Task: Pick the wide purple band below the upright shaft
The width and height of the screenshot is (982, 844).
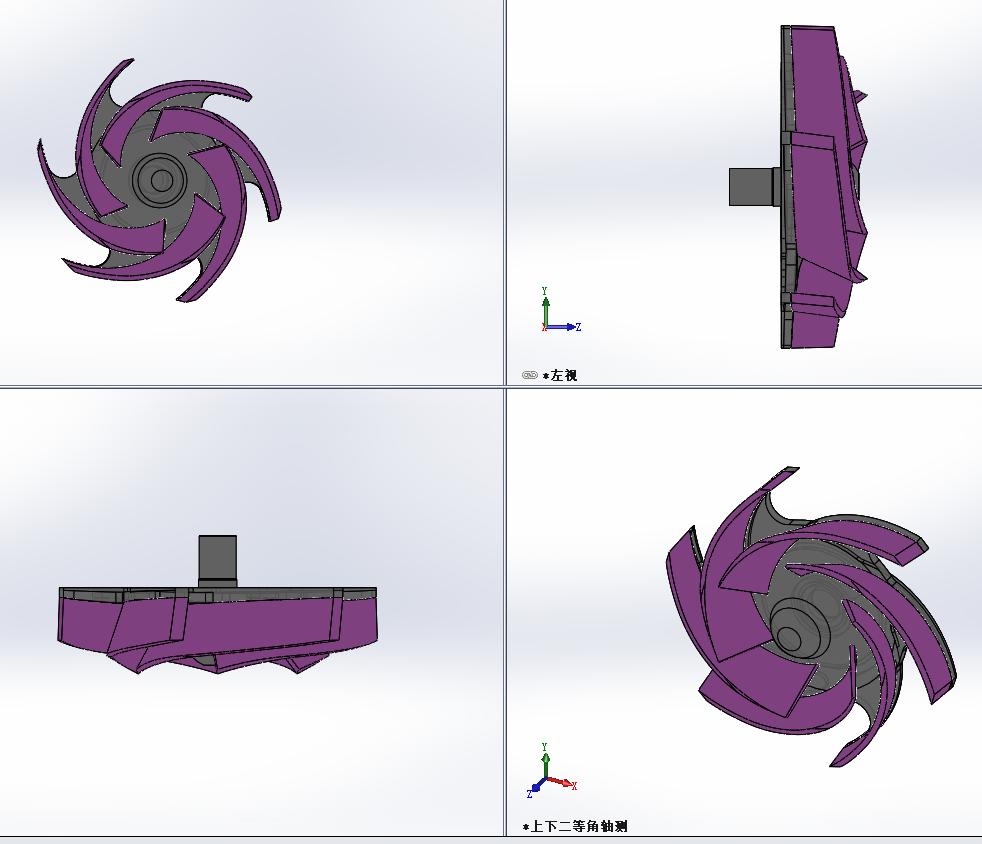Action: pyautogui.click(x=260, y=624)
